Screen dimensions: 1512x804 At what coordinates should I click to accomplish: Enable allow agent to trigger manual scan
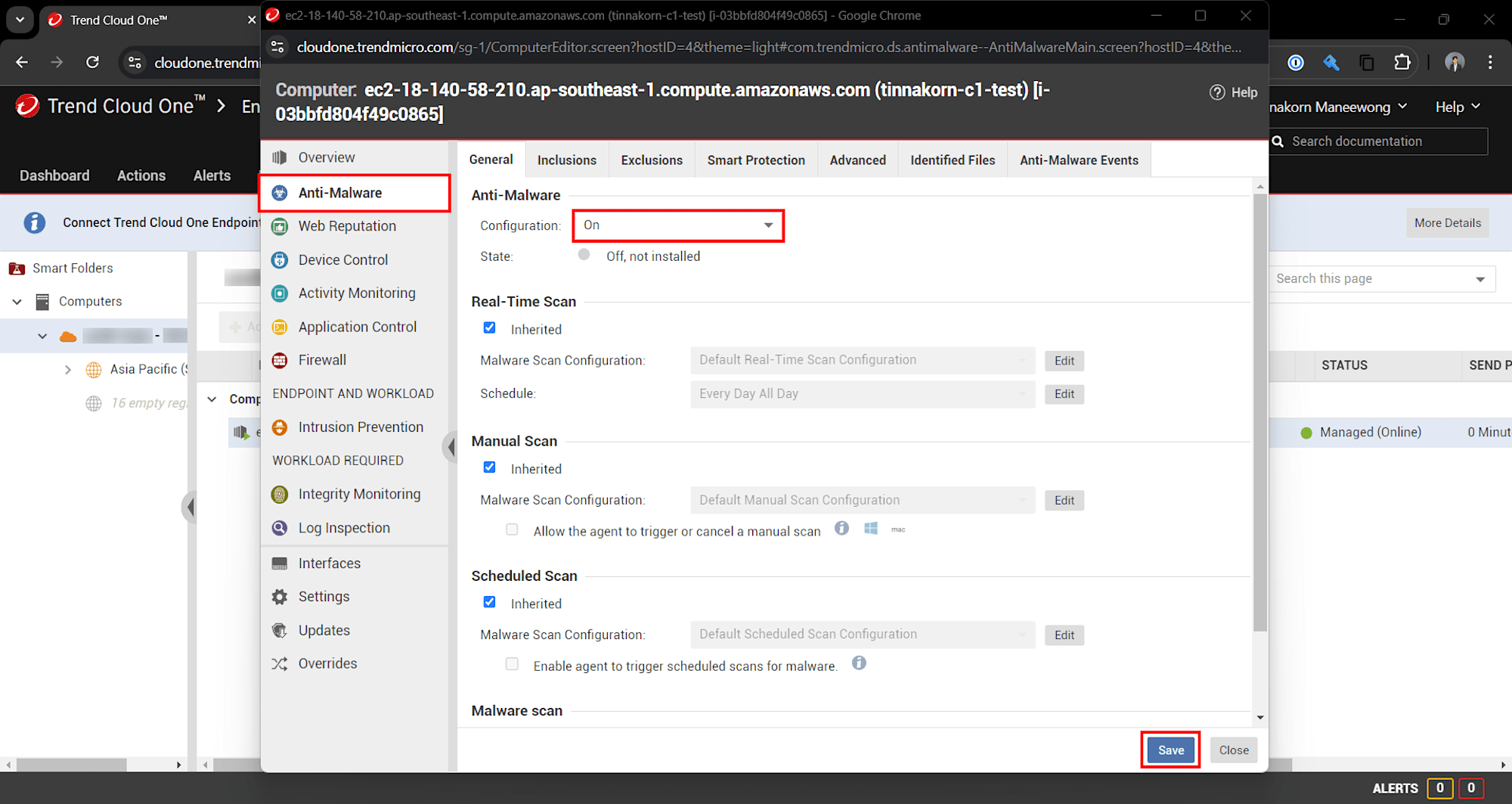tap(512, 529)
